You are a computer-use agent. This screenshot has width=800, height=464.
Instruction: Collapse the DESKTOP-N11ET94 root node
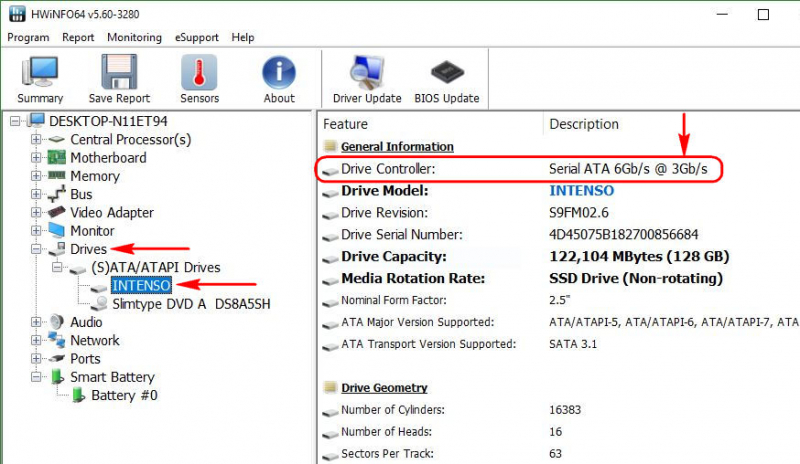[x=15, y=121]
